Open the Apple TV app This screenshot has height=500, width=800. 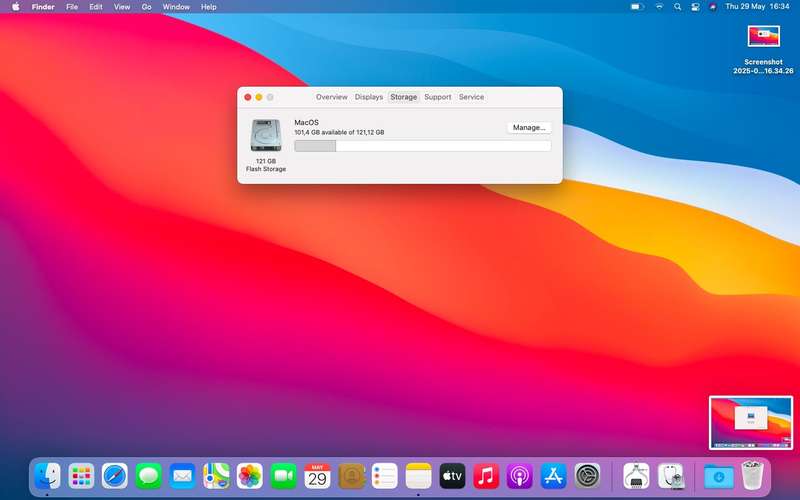tap(453, 476)
